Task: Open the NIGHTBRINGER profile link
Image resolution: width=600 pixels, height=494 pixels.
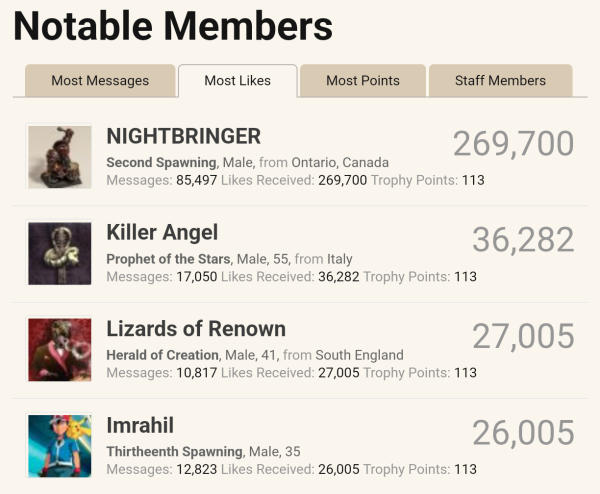Action: pos(183,137)
